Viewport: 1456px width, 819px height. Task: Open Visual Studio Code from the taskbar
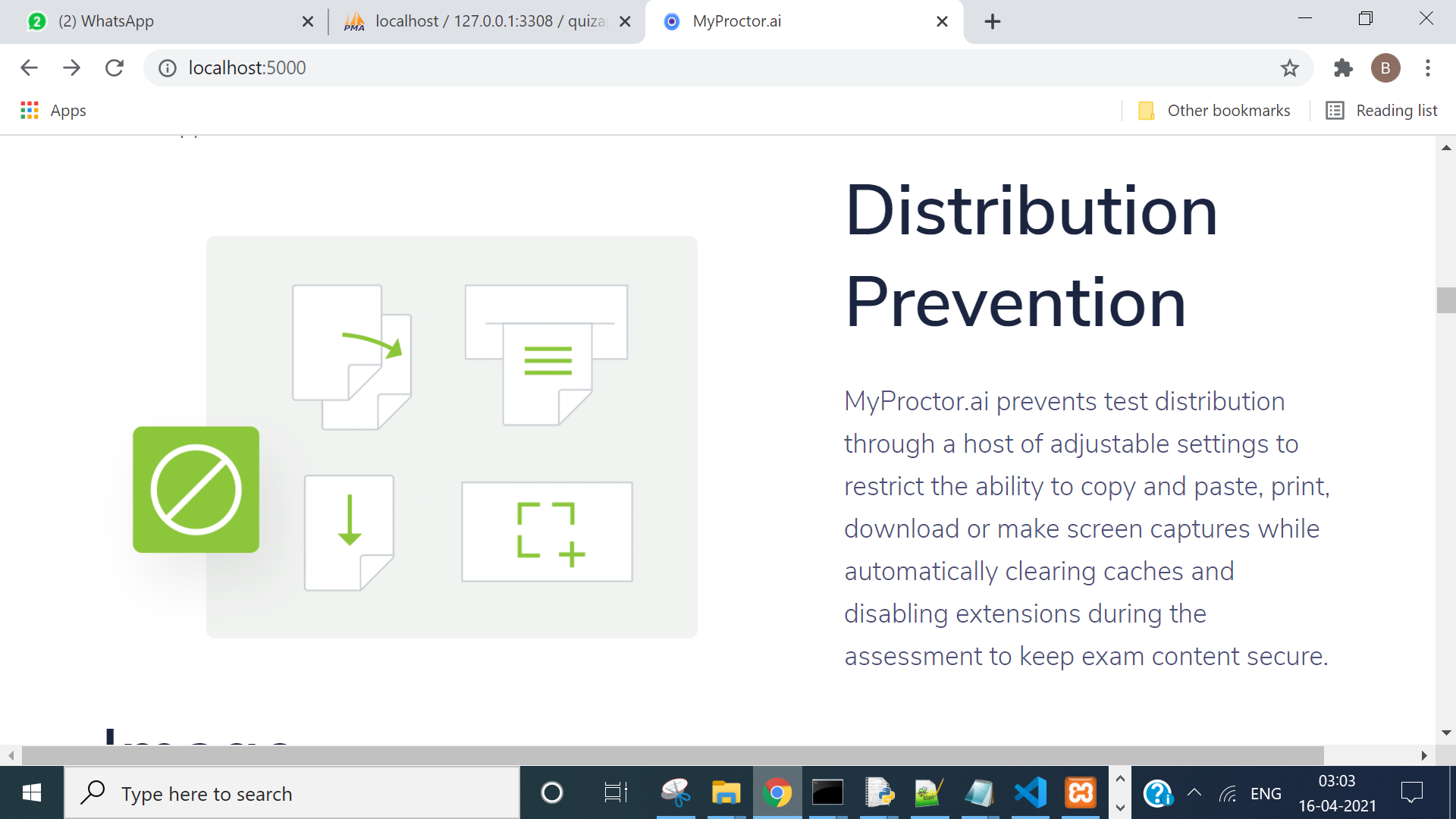1030,793
